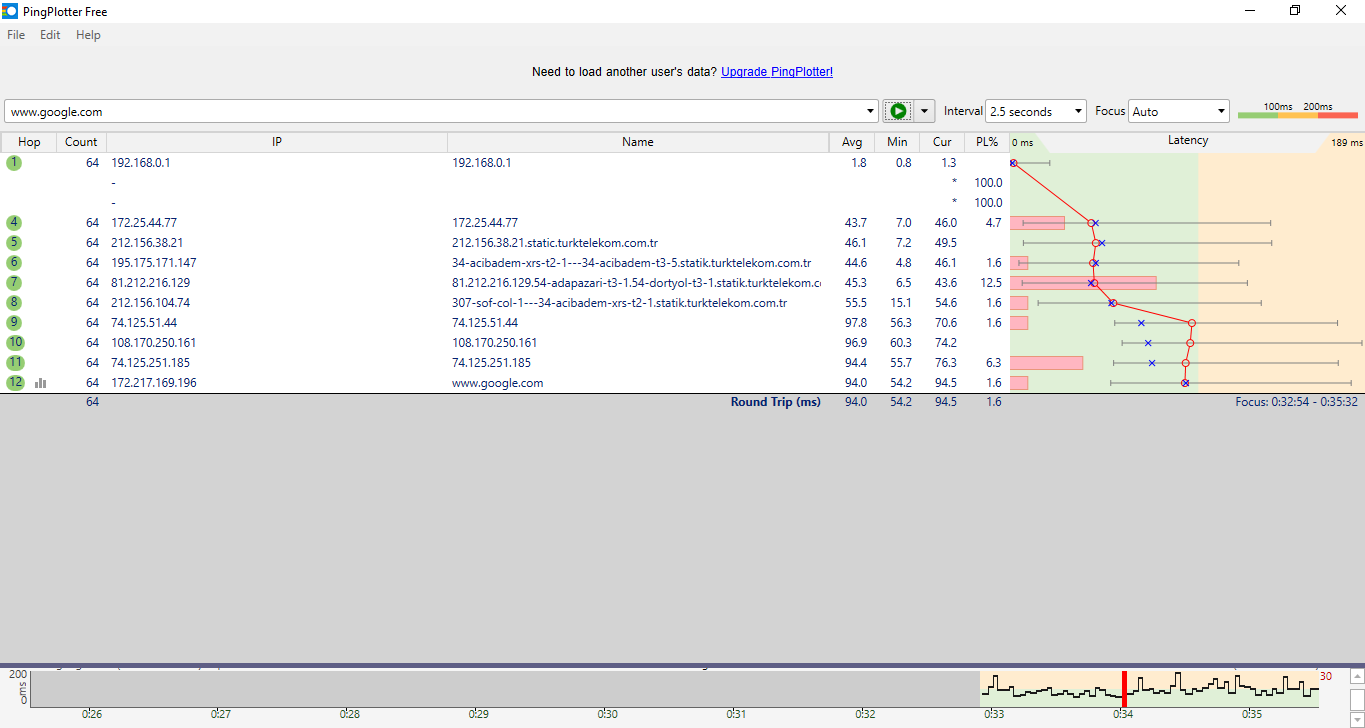
Task: Click IP address 74.125.51.44 in IP column
Action: point(144,322)
